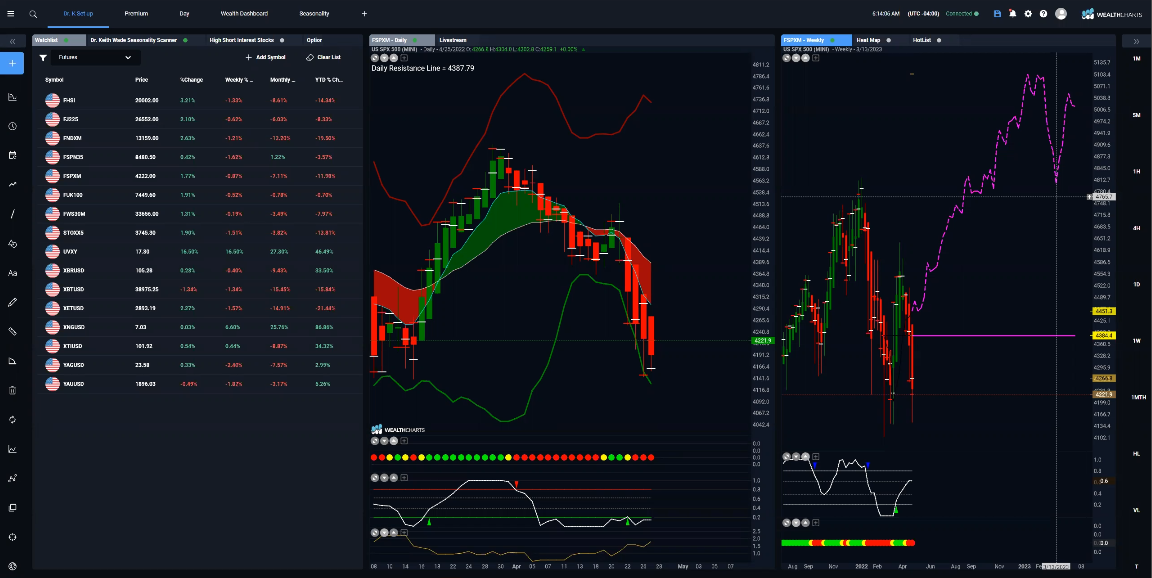Click the Add Symbol button
The width and height of the screenshot is (1152, 578).
[x=265, y=57]
